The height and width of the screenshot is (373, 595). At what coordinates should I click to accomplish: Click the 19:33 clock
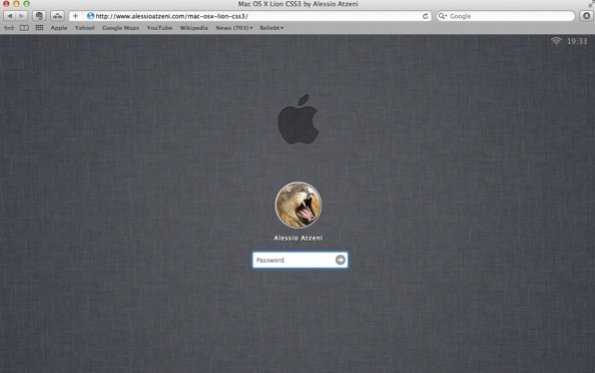577,41
